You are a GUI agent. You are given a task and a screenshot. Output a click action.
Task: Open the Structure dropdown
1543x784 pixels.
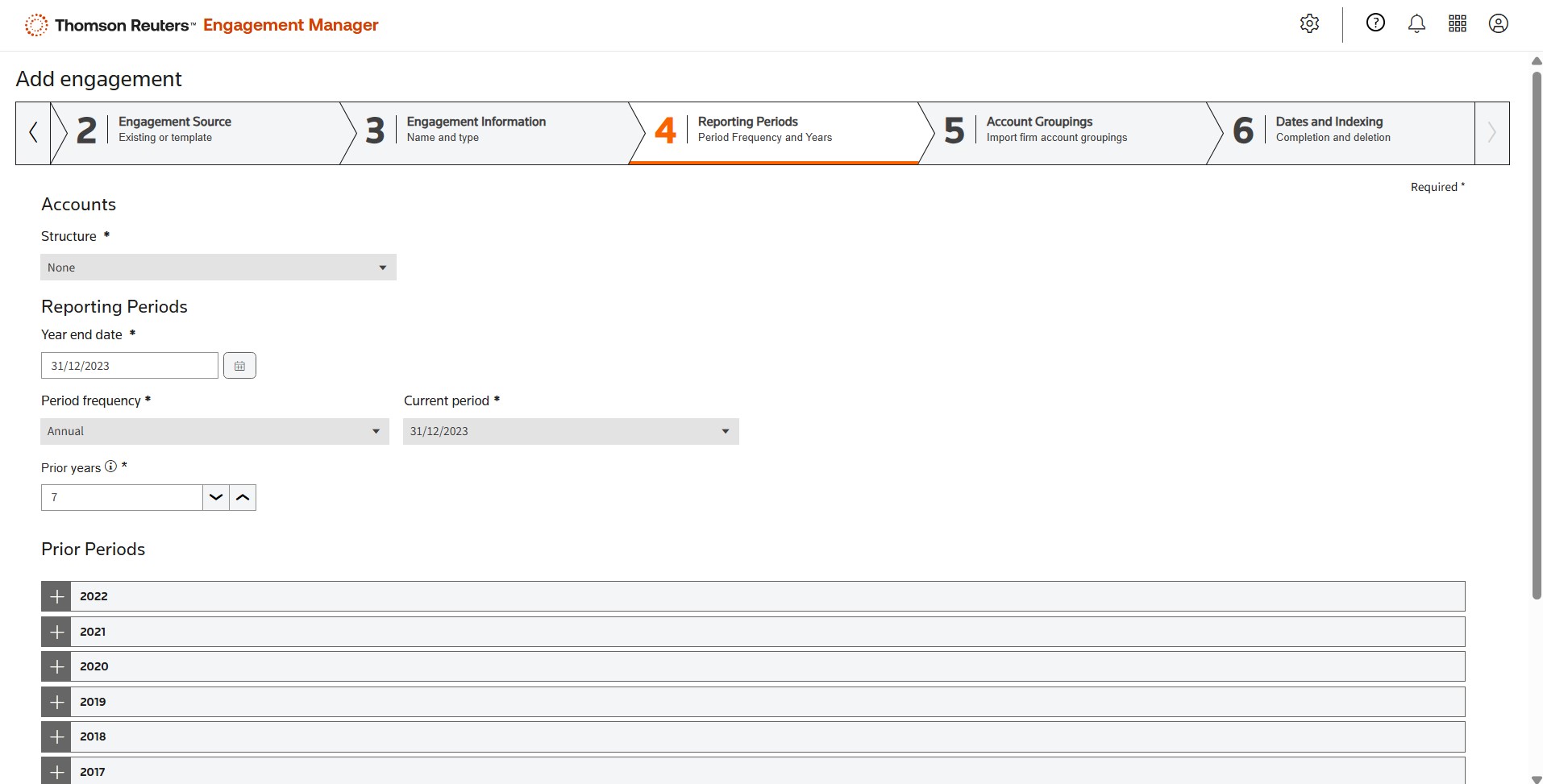coord(218,268)
